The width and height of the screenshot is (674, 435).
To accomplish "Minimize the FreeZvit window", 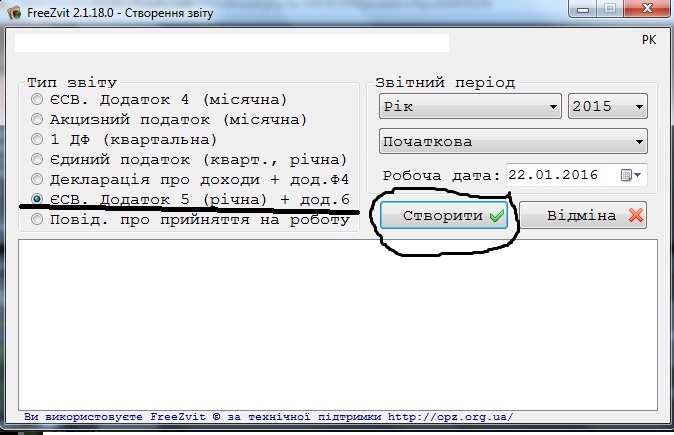I will pos(583,9).
